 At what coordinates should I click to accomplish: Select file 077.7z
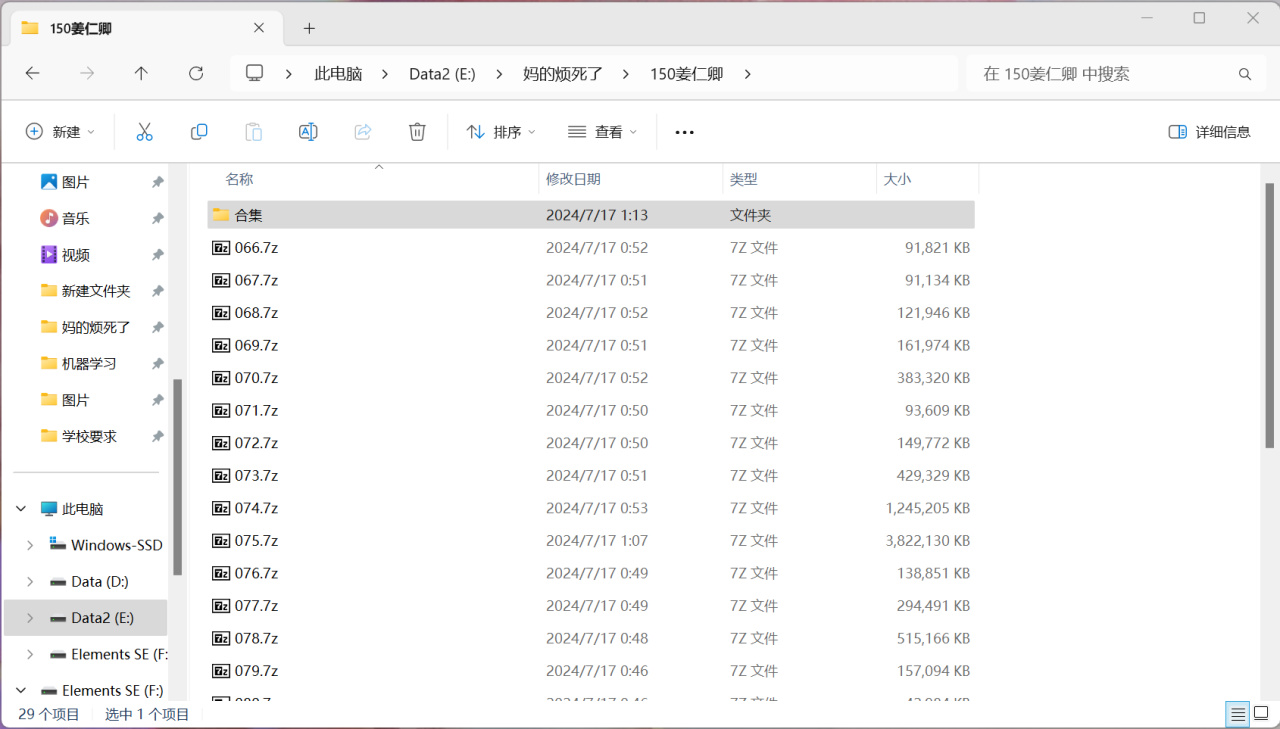[x=591, y=606]
